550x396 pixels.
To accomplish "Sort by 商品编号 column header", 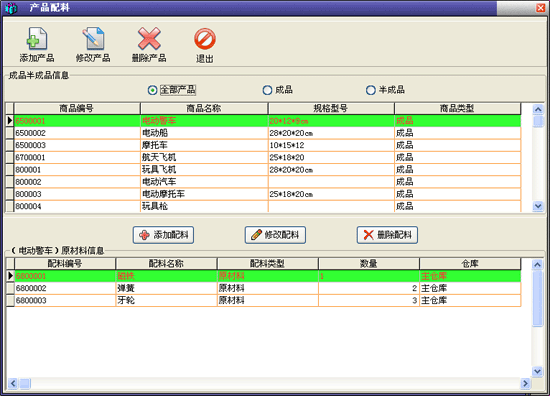I will pyautogui.click(x=77, y=108).
